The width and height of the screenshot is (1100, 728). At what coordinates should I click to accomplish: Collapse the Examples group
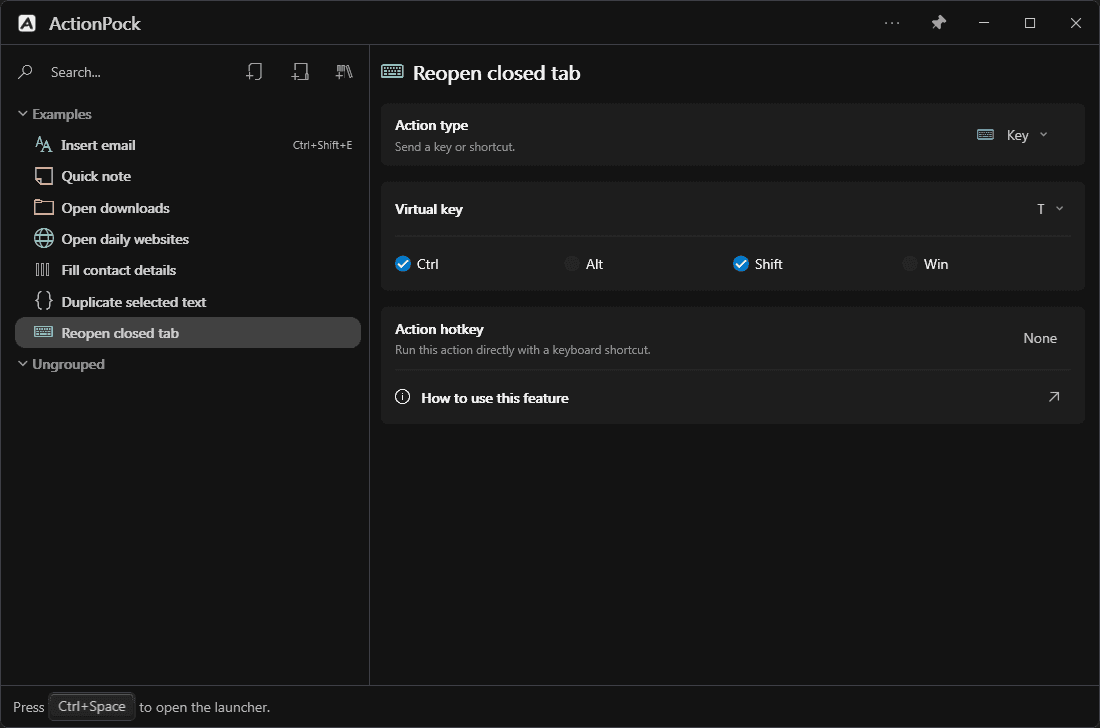(x=22, y=114)
